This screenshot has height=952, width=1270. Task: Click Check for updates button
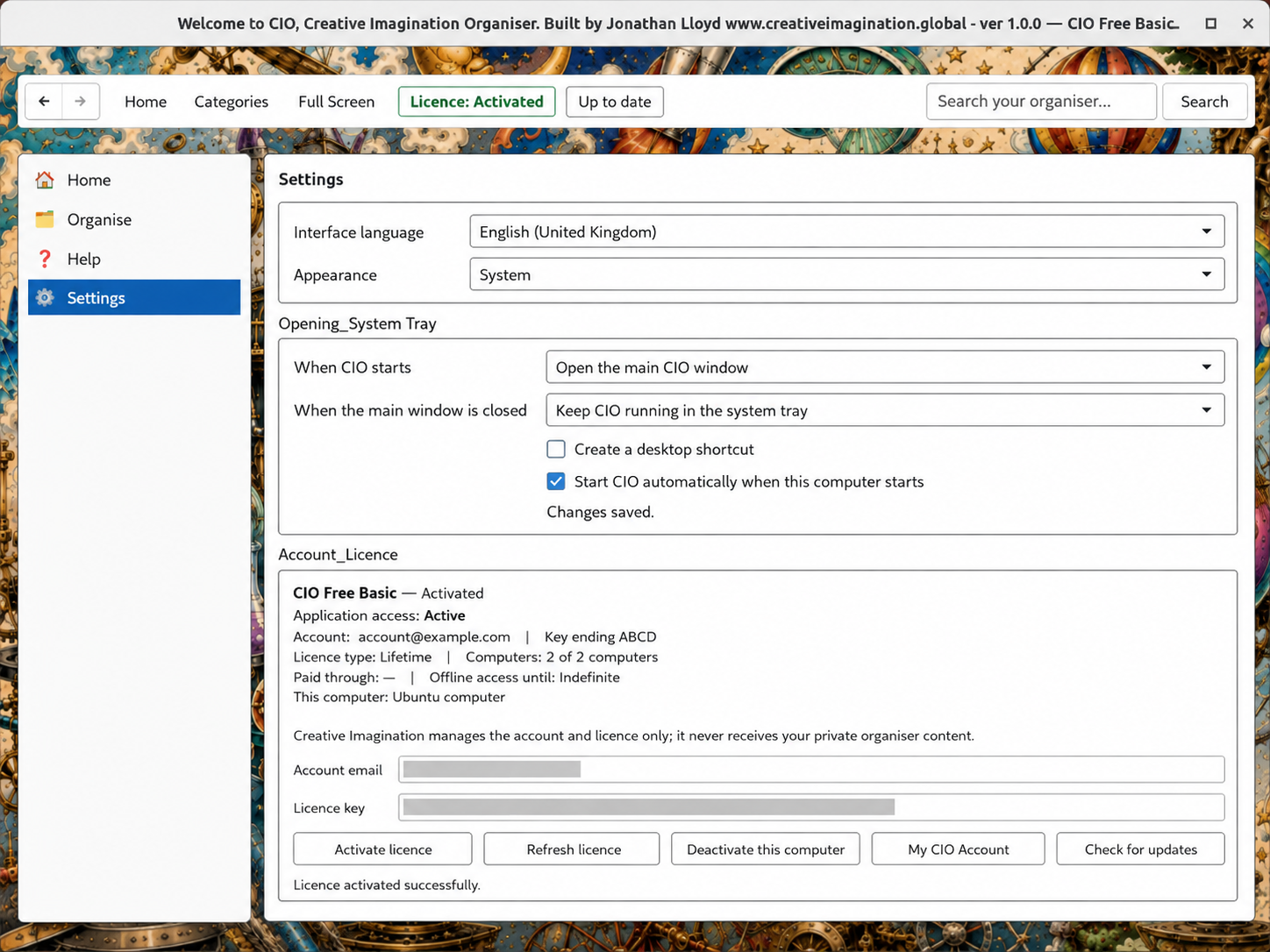click(x=1141, y=849)
